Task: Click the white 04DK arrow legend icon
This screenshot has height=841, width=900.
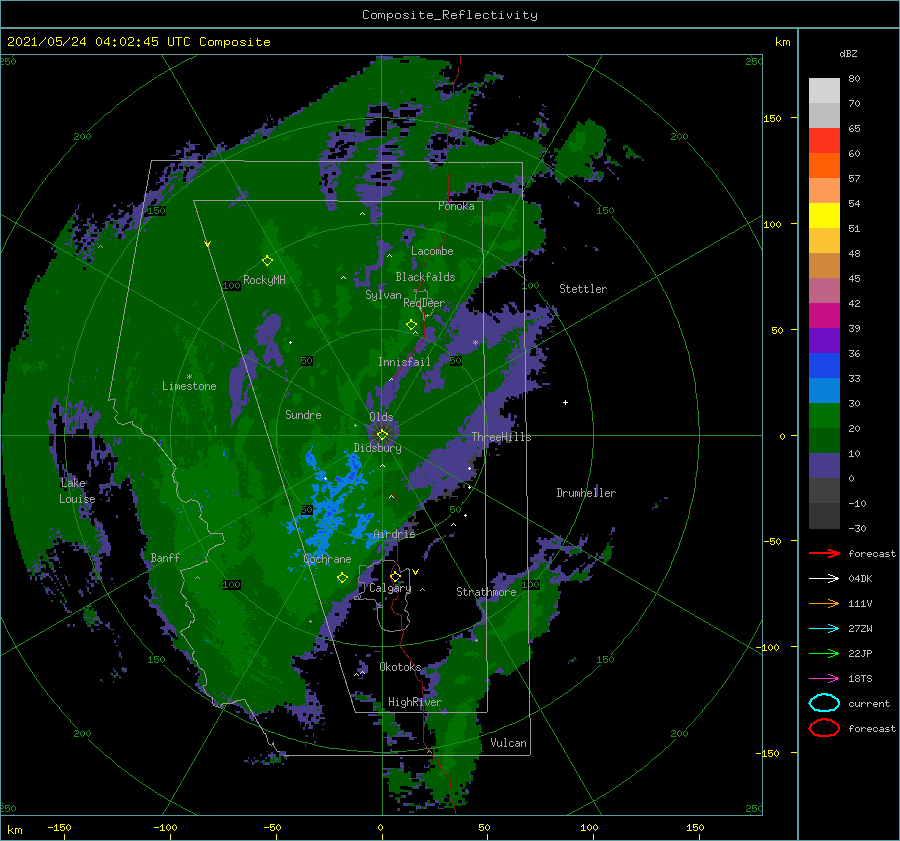Action: (x=824, y=578)
